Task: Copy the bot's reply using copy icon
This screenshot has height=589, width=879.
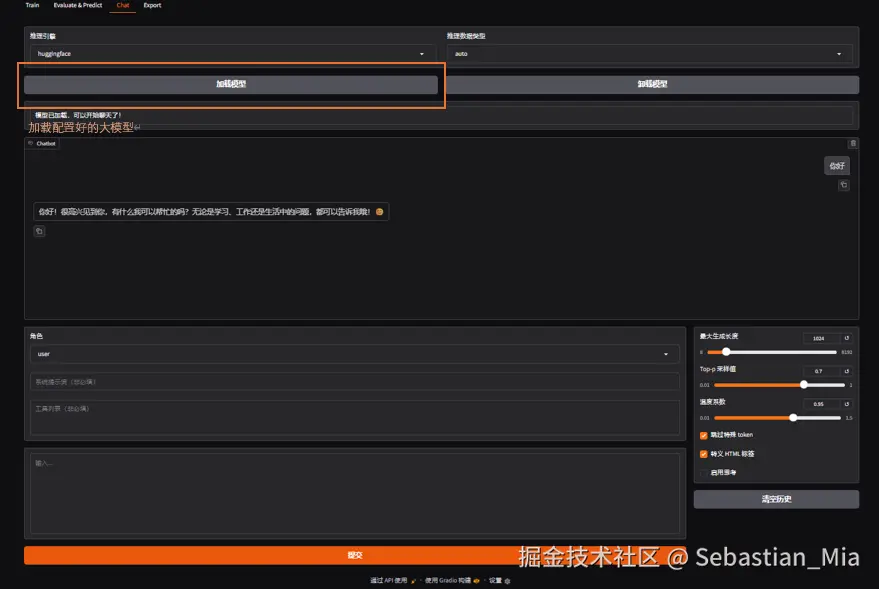Action: click(x=39, y=231)
